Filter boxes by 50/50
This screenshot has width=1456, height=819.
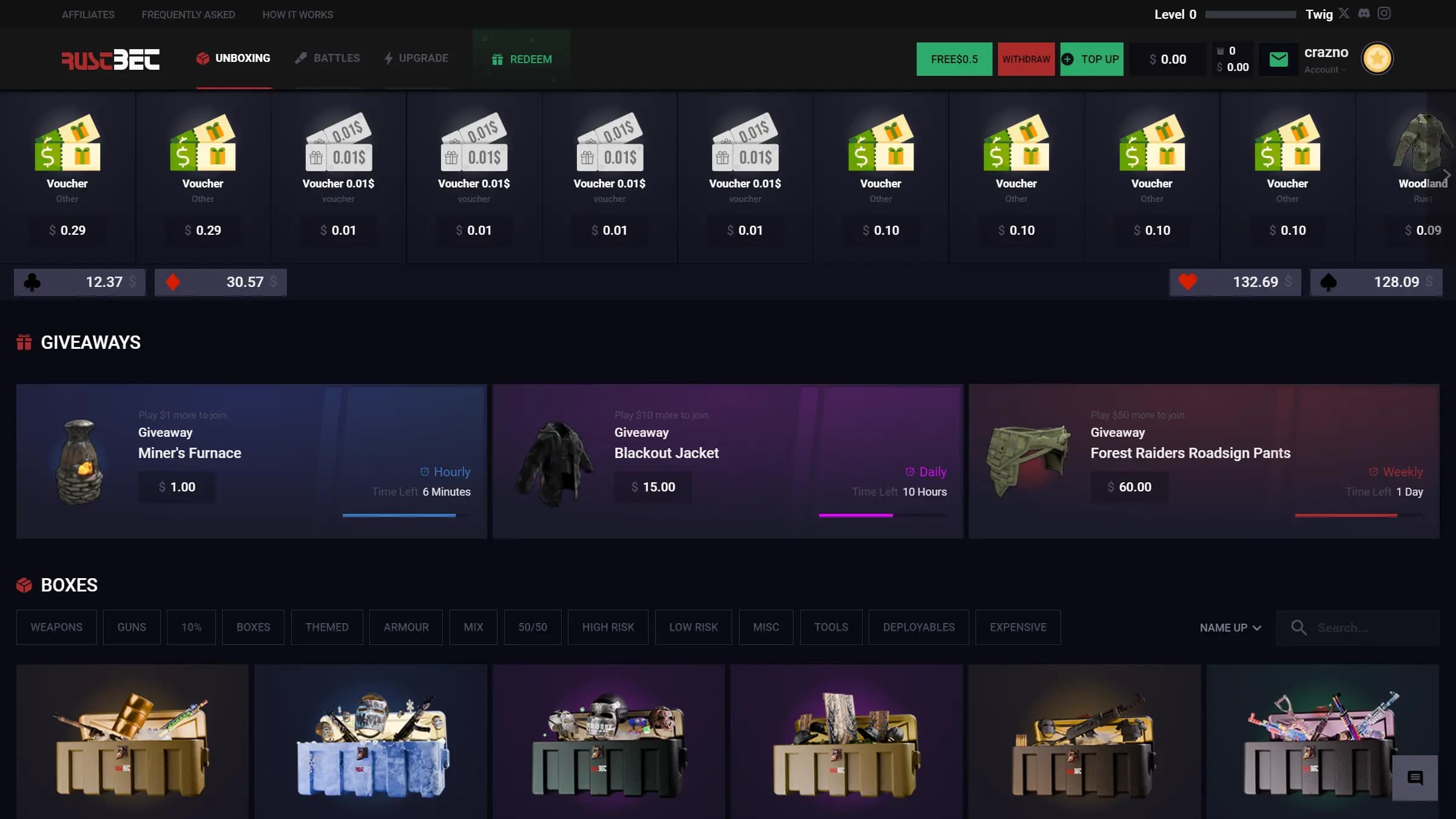pyautogui.click(x=533, y=627)
